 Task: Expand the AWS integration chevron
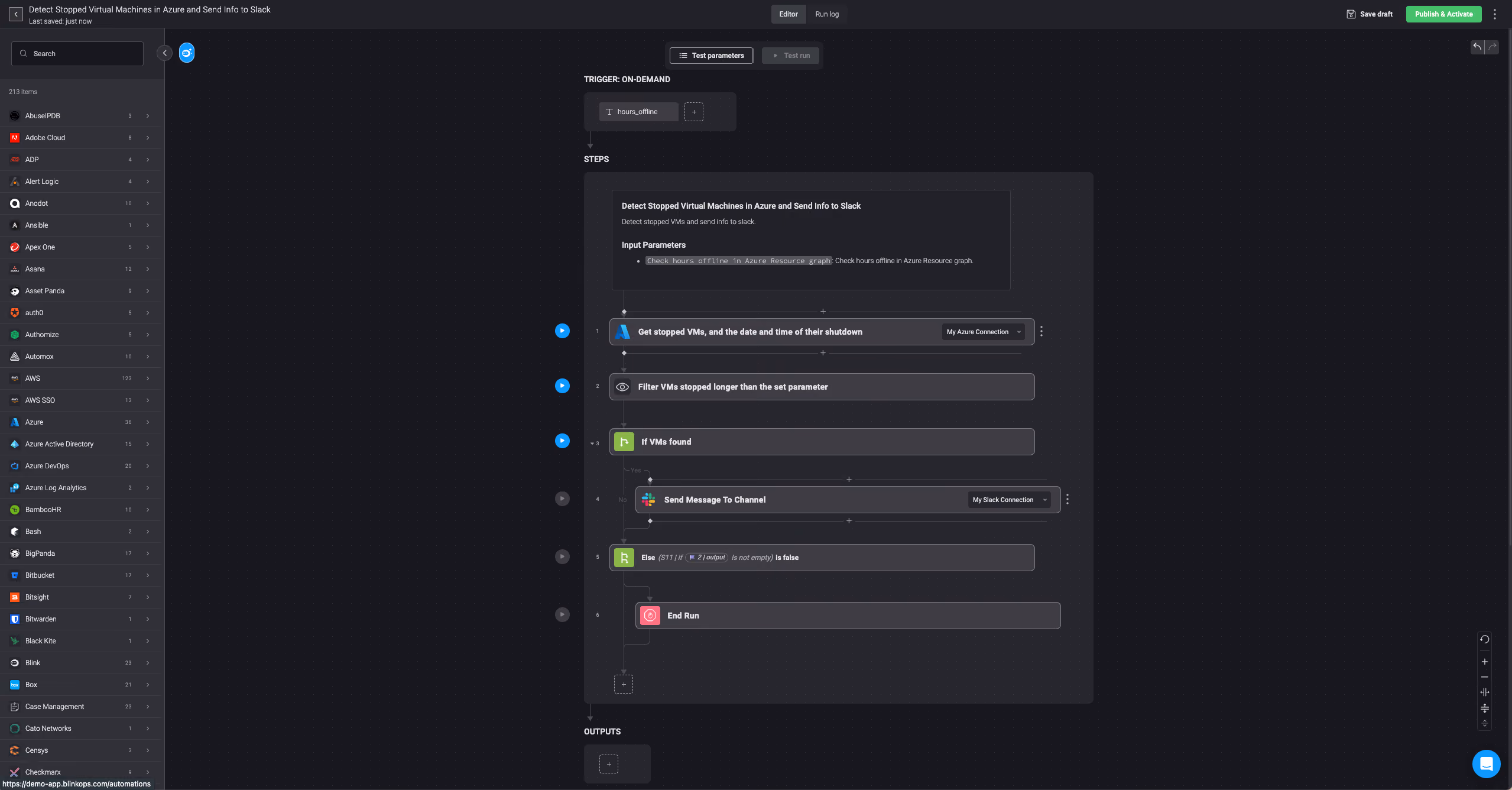coord(148,378)
